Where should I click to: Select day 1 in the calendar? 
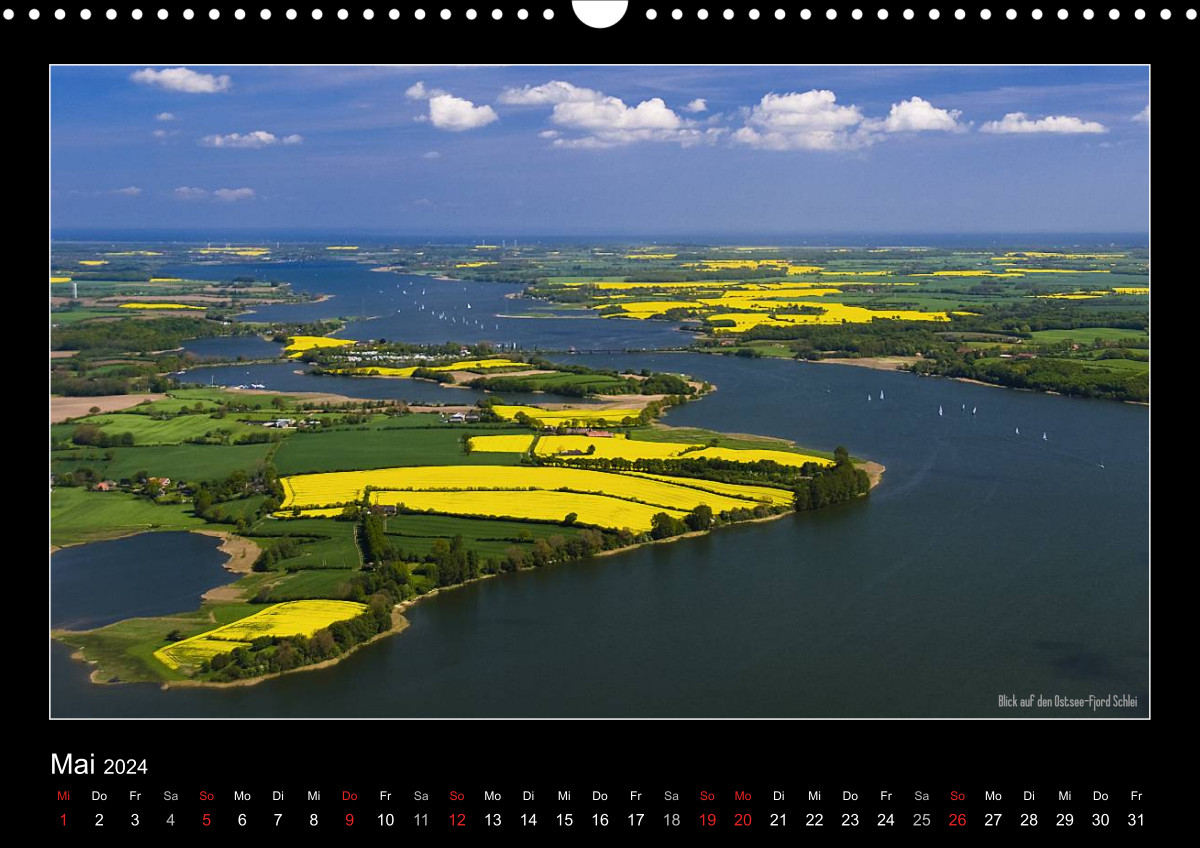pyautogui.click(x=63, y=820)
